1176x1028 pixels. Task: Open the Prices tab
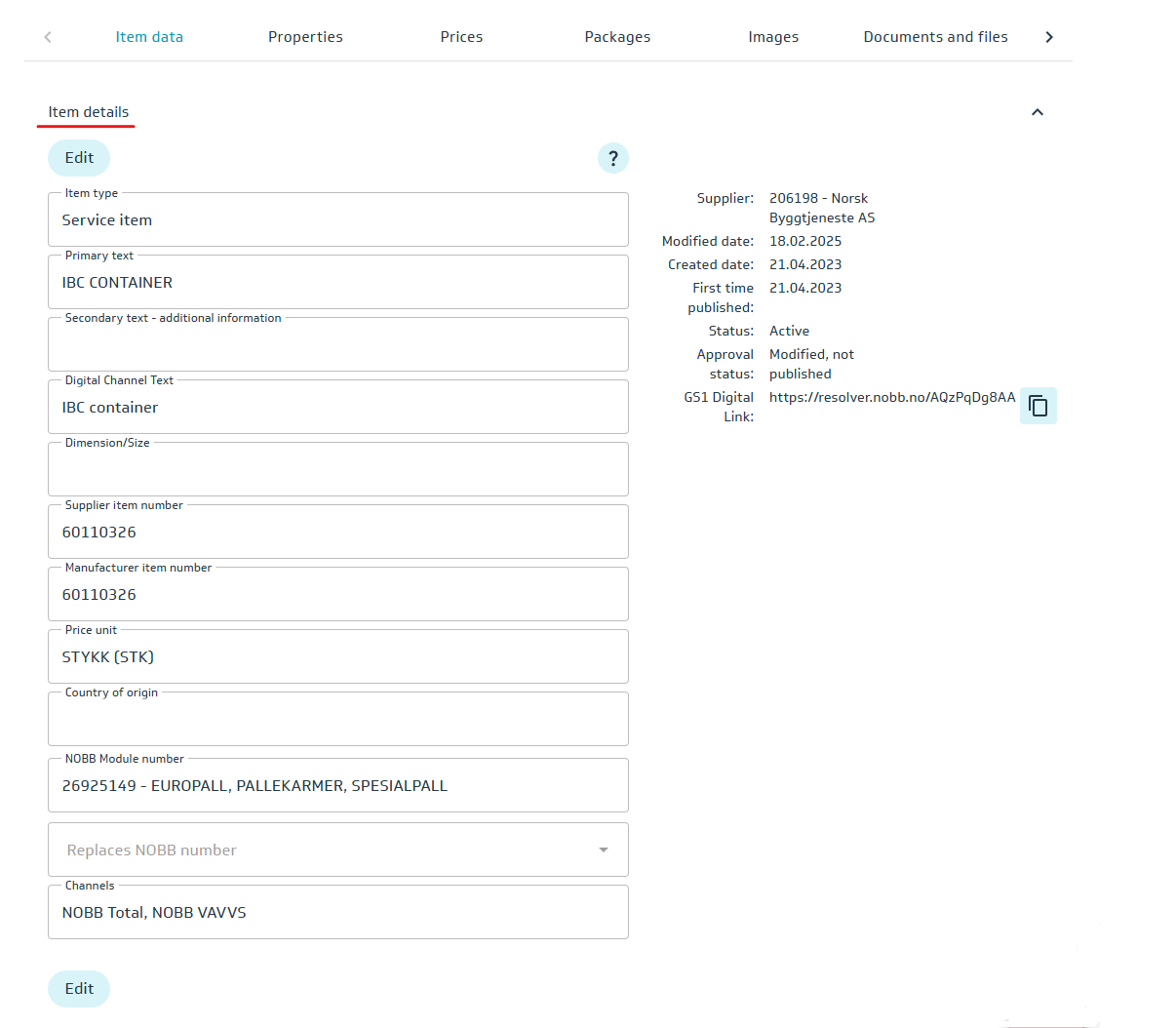[461, 37]
